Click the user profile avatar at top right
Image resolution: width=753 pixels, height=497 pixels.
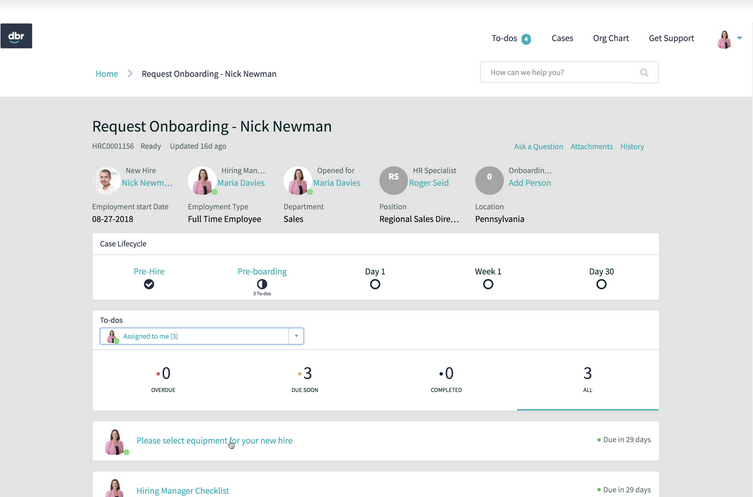724,39
